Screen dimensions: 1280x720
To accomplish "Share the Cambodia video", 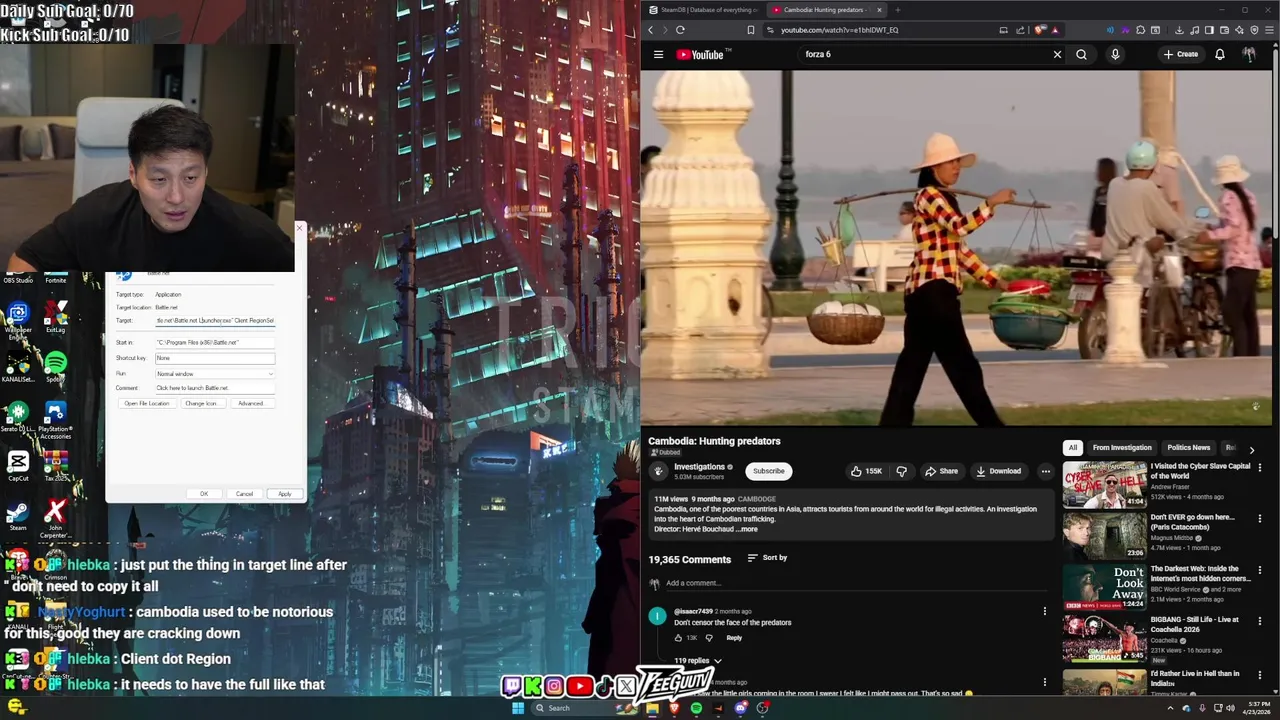I will coord(941,471).
